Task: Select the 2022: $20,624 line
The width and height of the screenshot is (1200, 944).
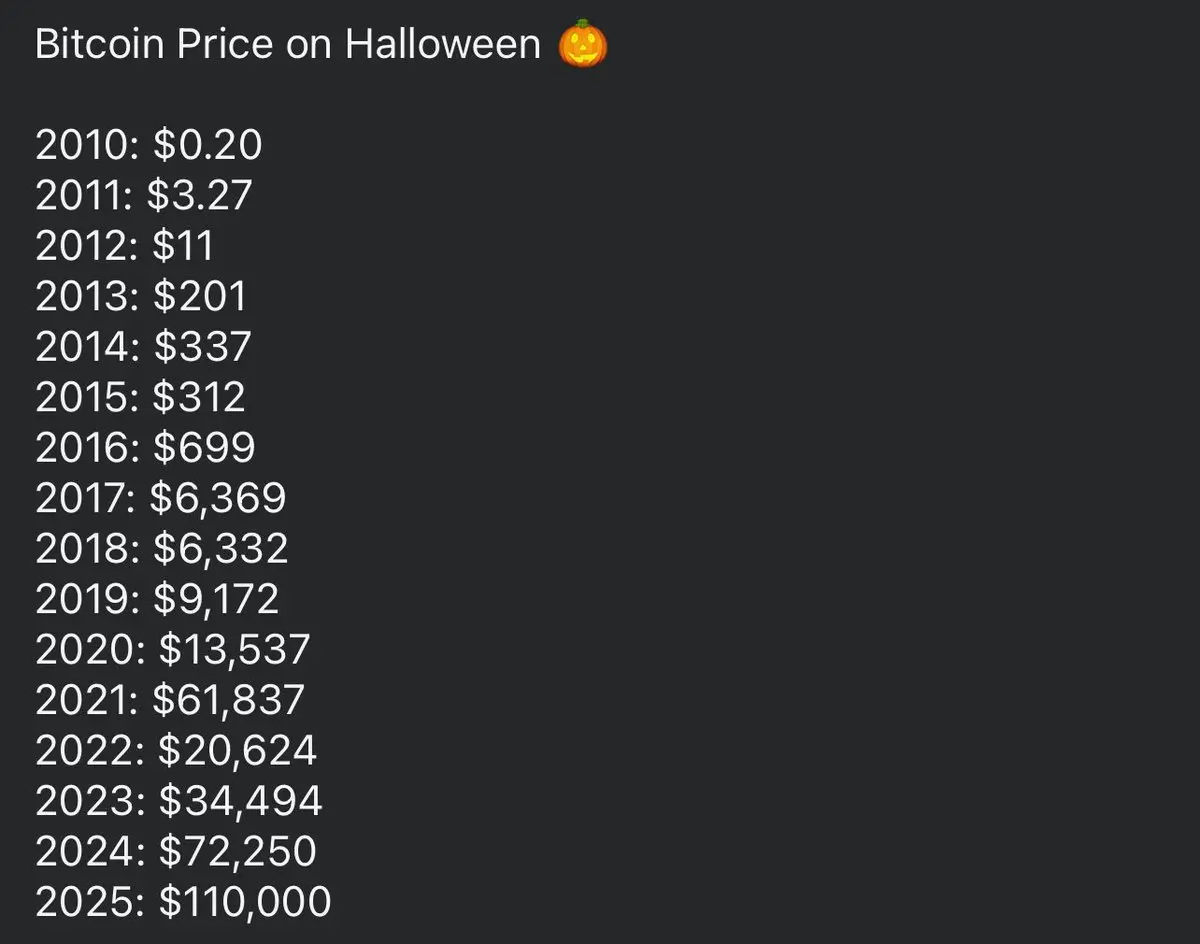Action: tap(176, 750)
